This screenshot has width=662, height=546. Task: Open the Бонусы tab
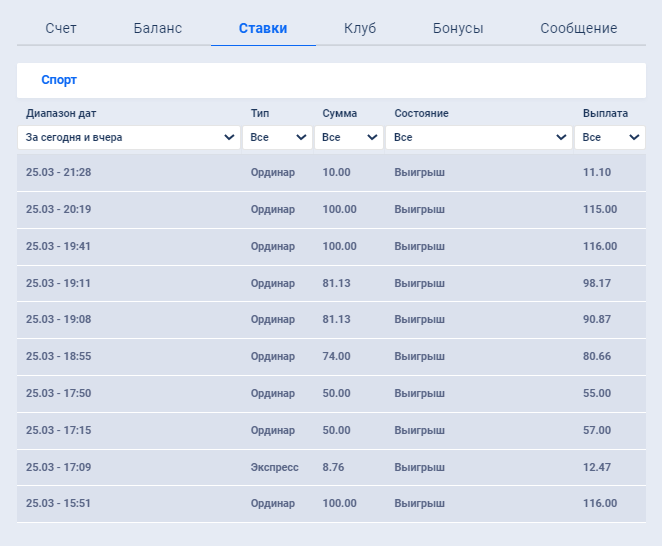click(x=458, y=28)
